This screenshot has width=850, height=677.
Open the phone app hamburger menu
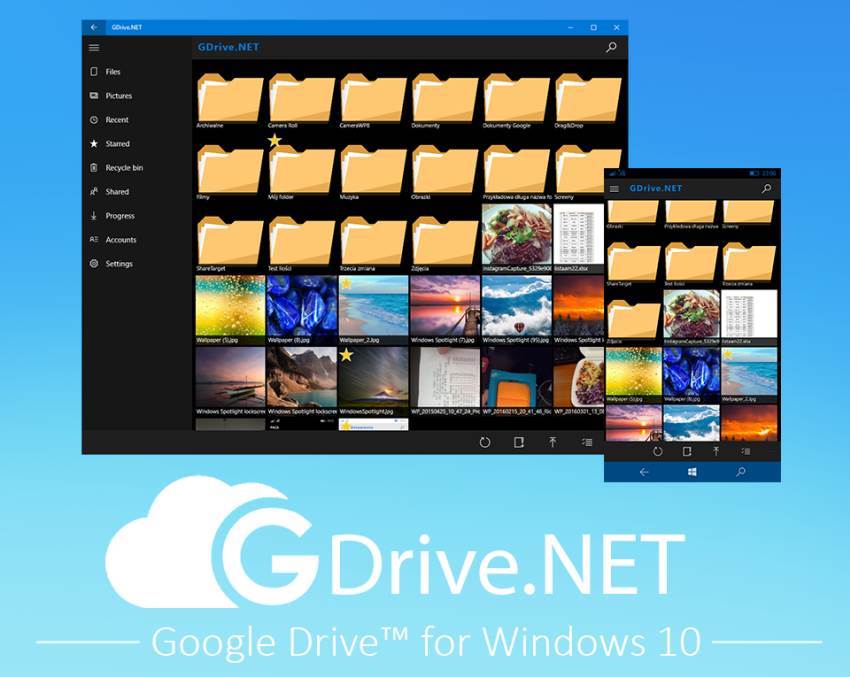pyautogui.click(x=614, y=188)
